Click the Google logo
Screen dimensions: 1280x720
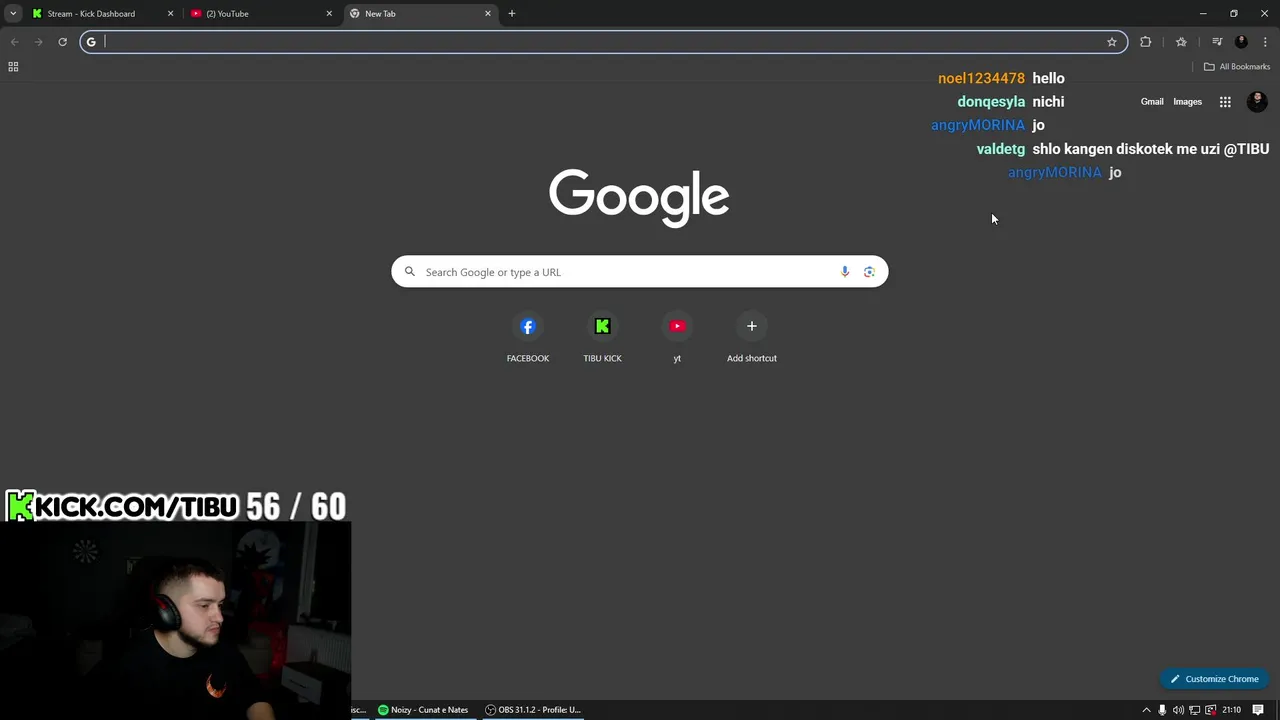click(x=639, y=197)
